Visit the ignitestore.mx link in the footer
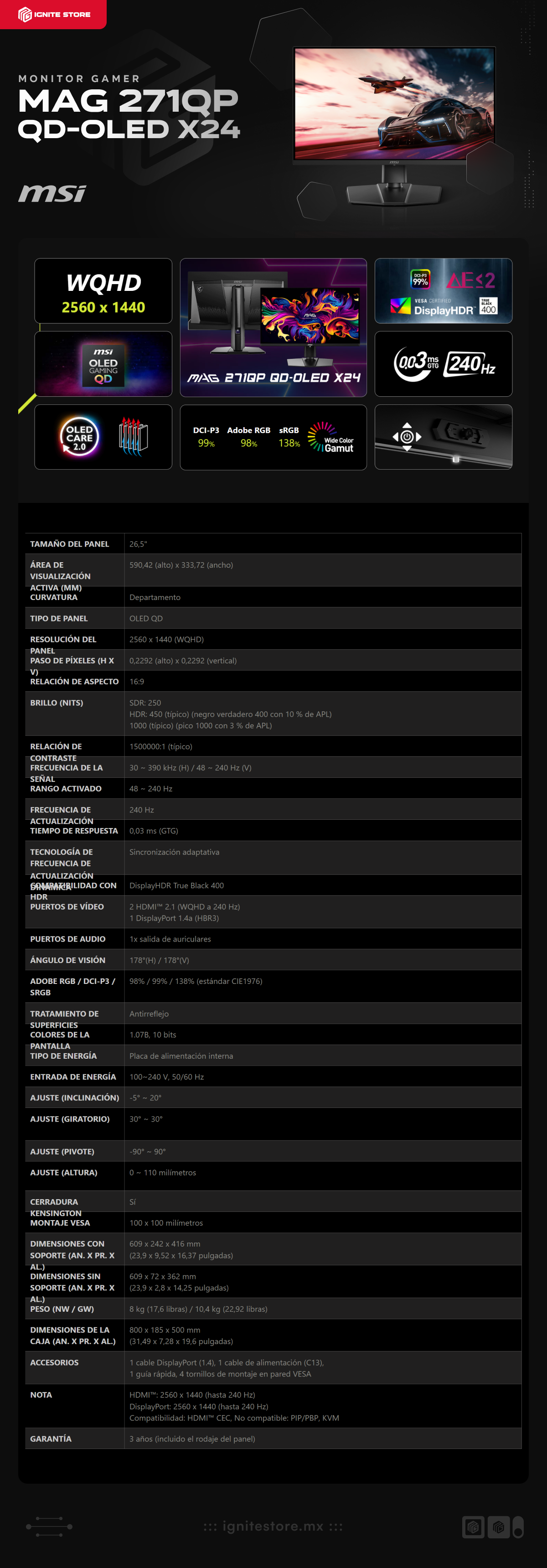The width and height of the screenshot is (547, 1568). [x=273, y=1526]
